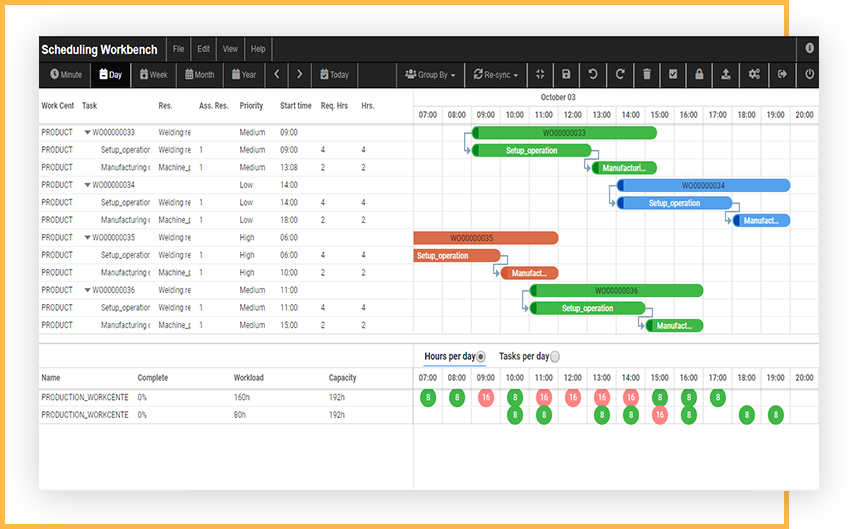Click the Lock padlock icon

click(x=699, y=75)
